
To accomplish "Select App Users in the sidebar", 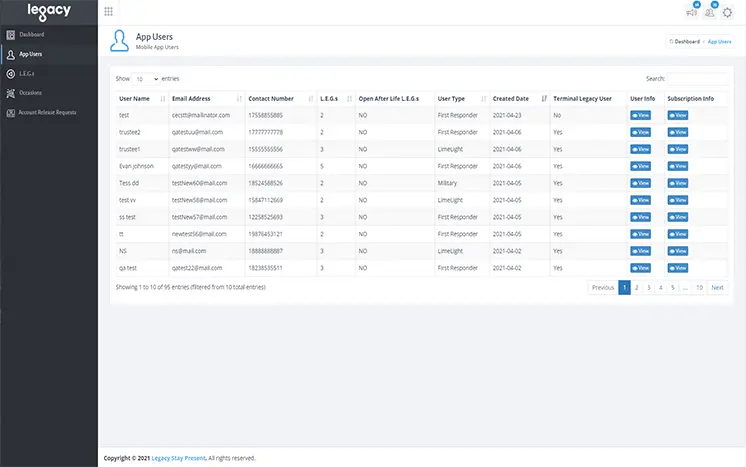I will click(31, 54).
